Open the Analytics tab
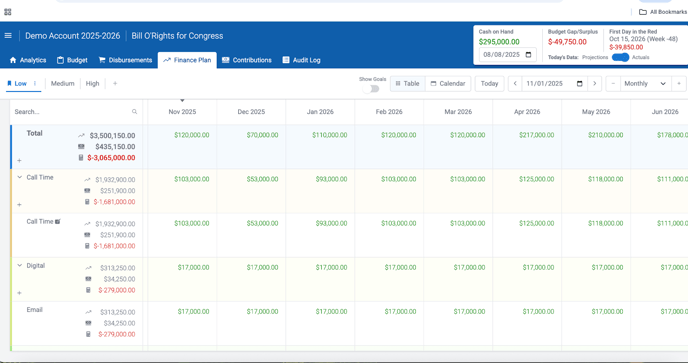 click(x=28, y=60)
